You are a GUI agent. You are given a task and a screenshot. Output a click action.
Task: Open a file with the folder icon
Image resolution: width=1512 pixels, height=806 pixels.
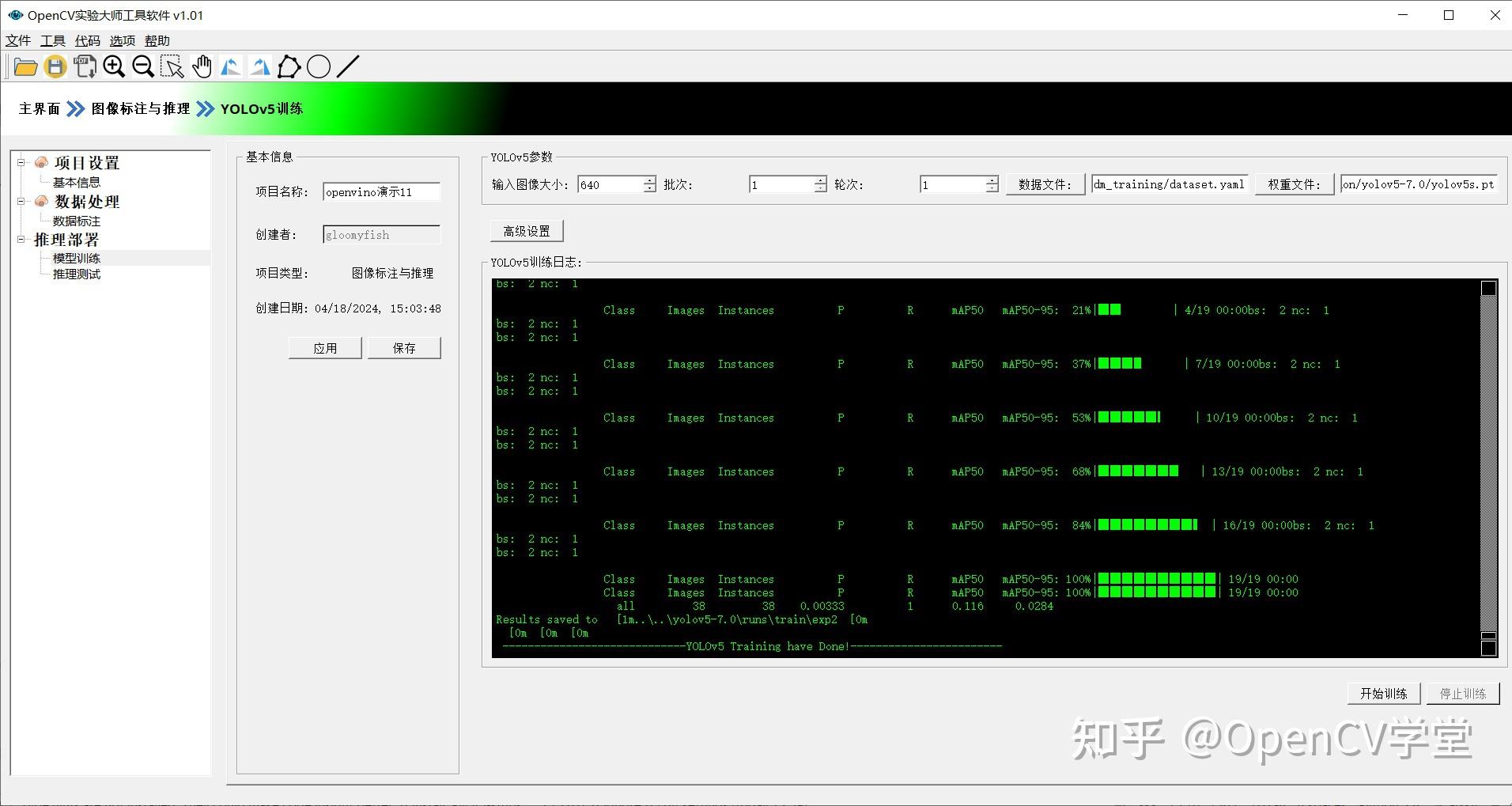click(25, 66)
